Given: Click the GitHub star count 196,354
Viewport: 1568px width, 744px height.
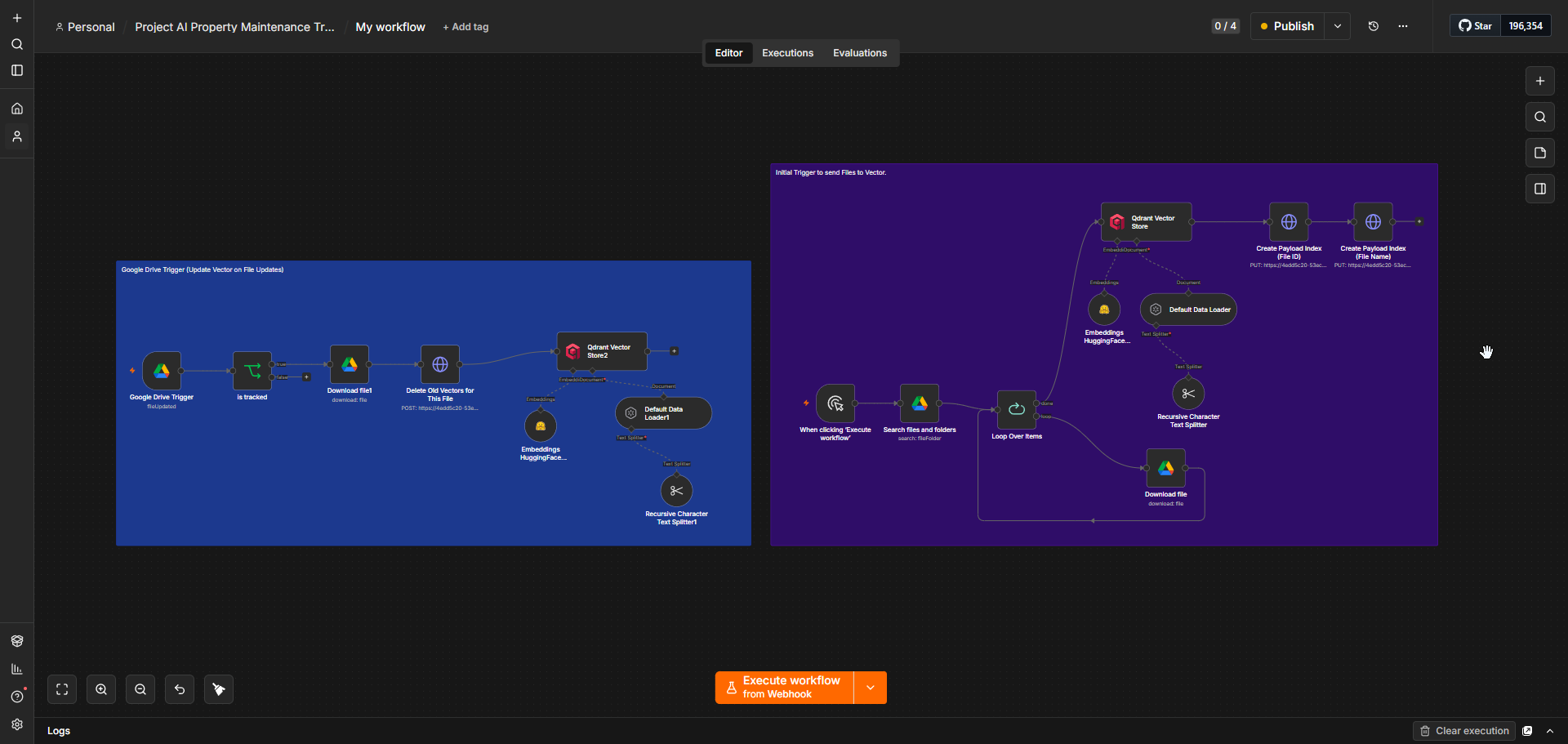Looking at the screenshot, I should click(1526, 26).
